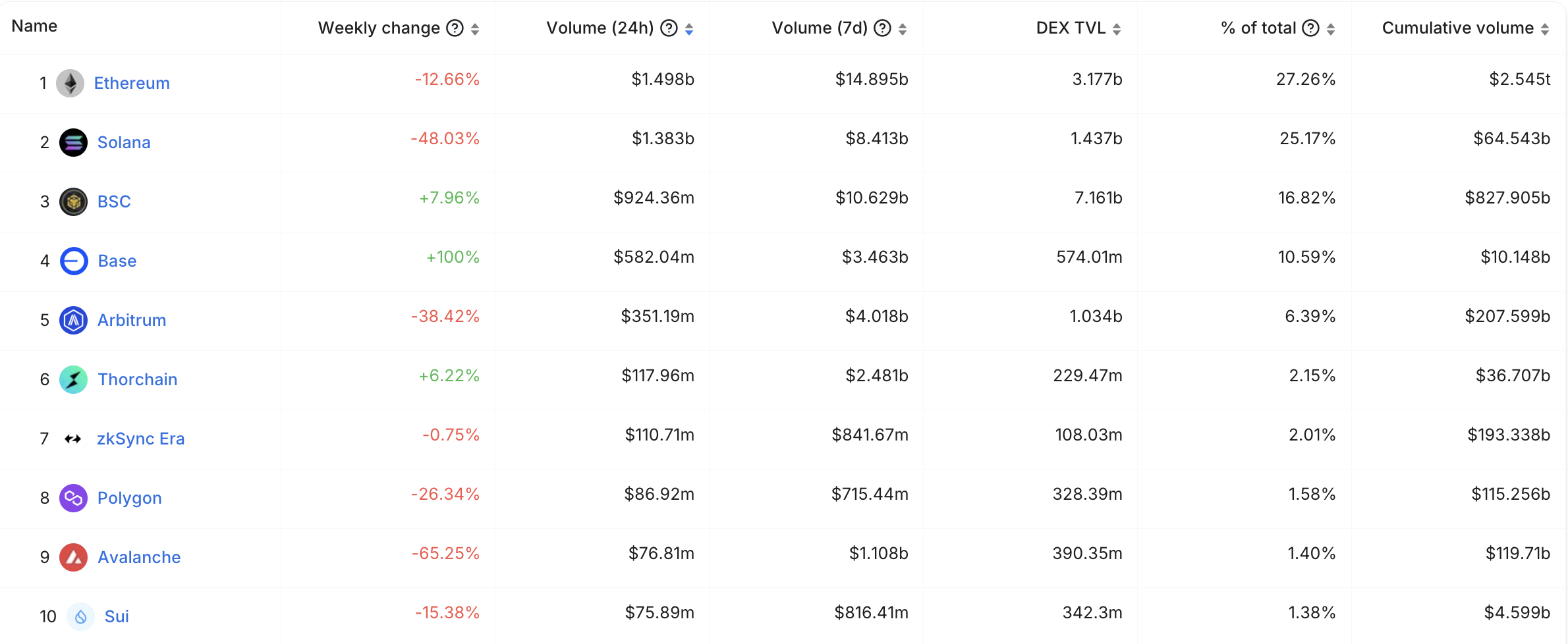Sort by Volume (7d) sort arrows

pyautogui.click(x=903, y=29)
